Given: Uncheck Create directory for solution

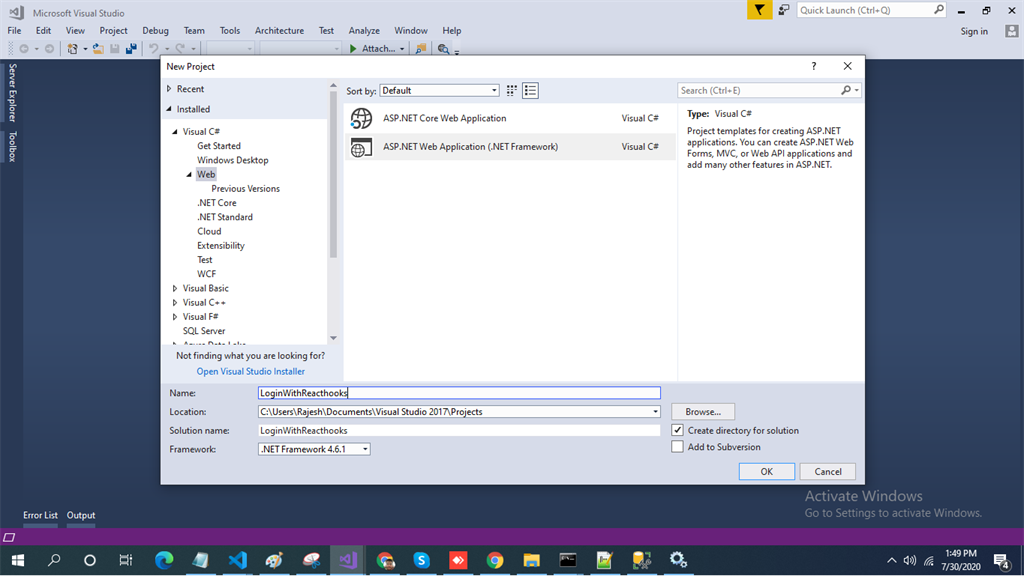Looking at the screenshot, I should pyautogui.click(x=677, y=430).
